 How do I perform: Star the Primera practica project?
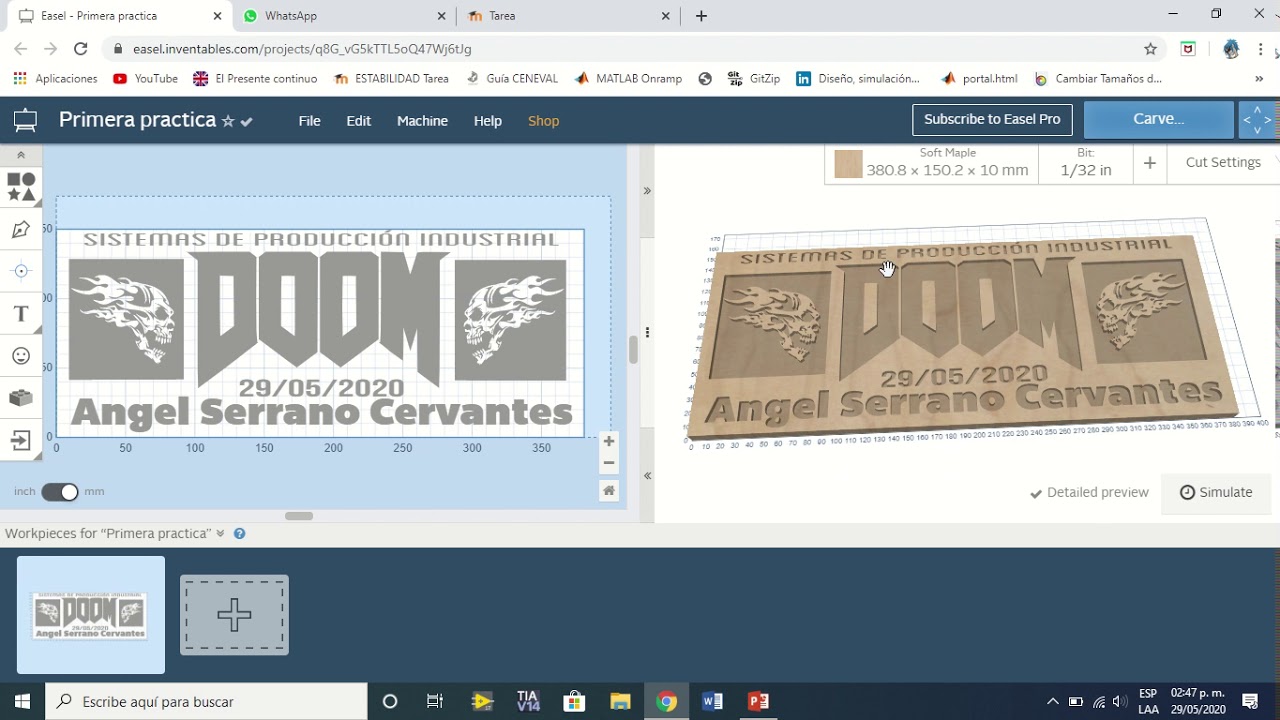pyautogui.click(x=228, y=121)
